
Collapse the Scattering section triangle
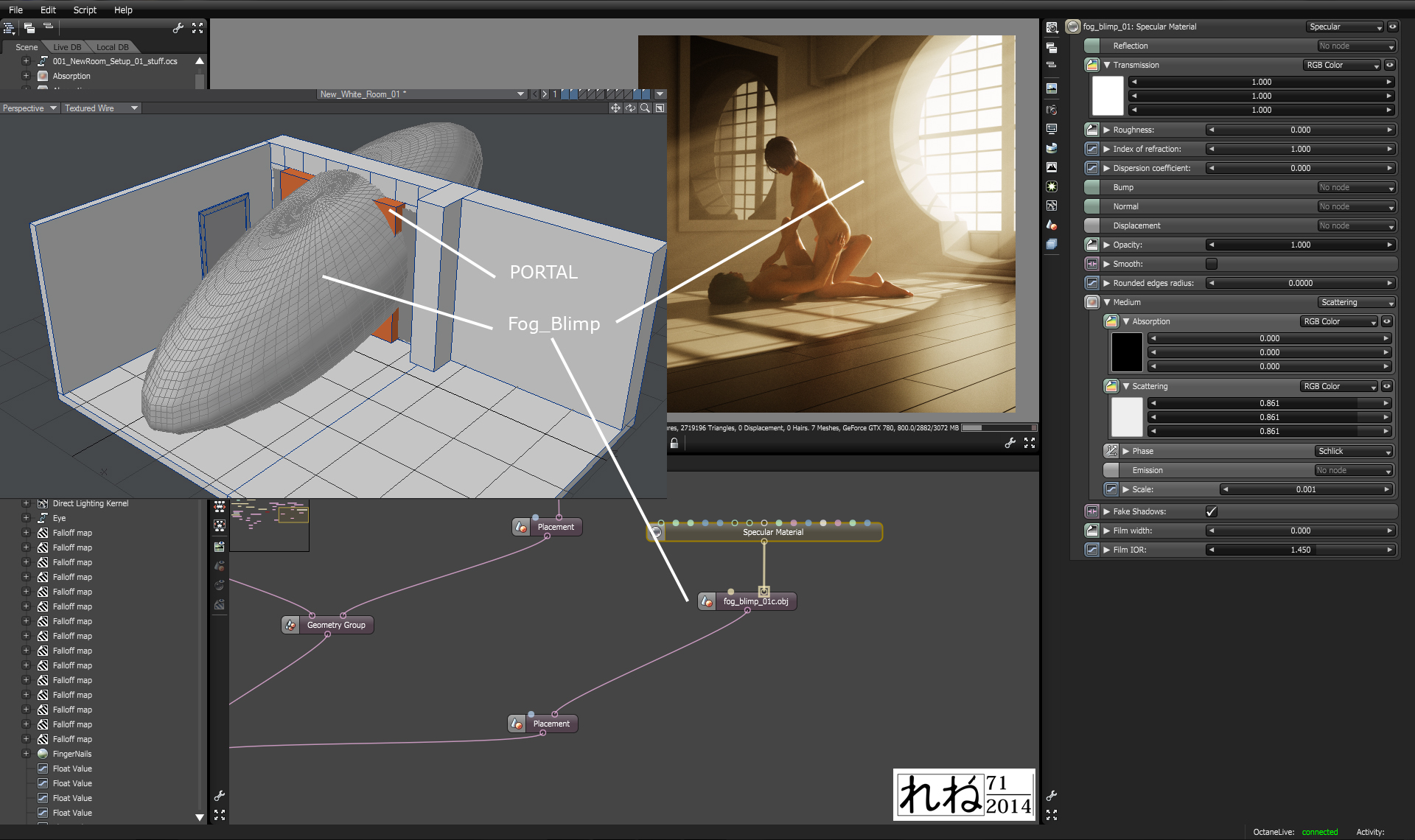pos(1126,386)
